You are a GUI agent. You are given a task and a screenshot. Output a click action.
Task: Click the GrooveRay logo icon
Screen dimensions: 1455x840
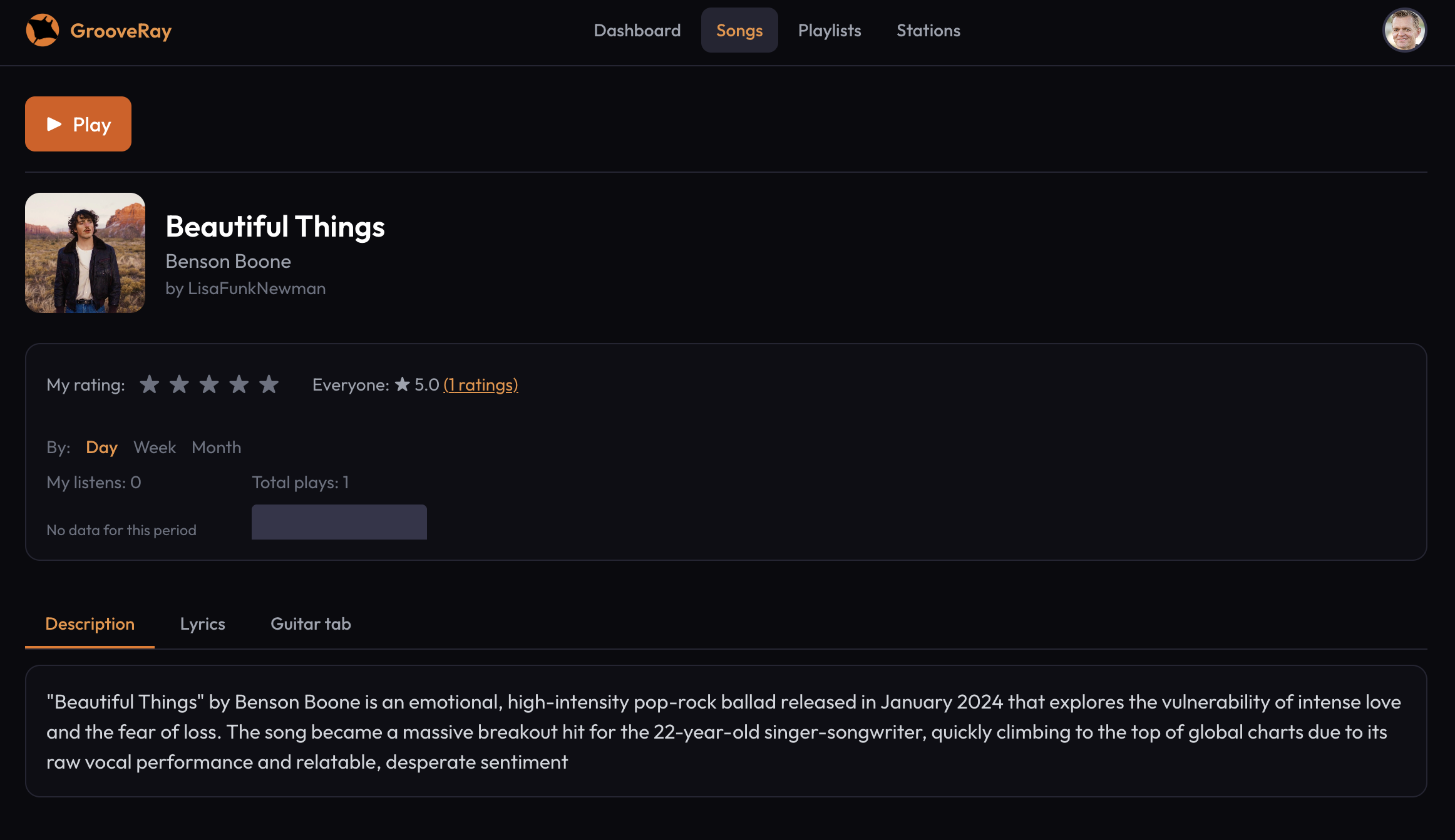(43, 30)
